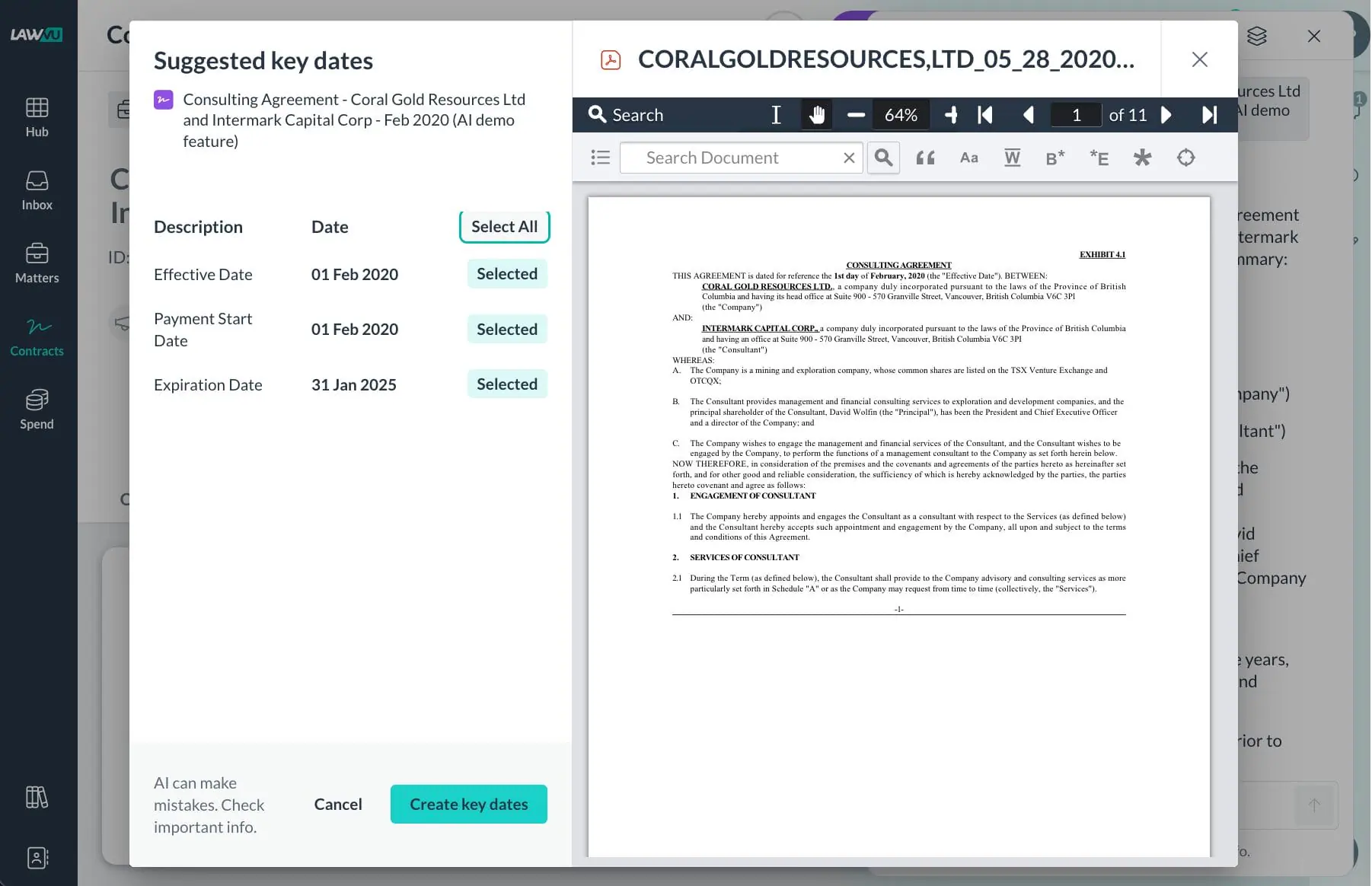Zoom out with the minus button

(x=856, y=115)
